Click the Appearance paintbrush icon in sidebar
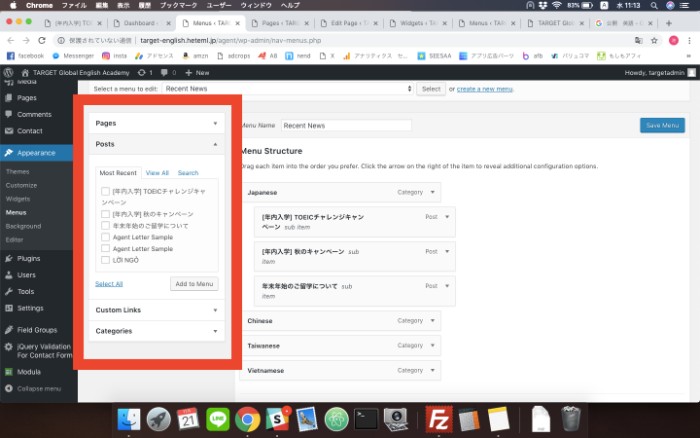 8,153
